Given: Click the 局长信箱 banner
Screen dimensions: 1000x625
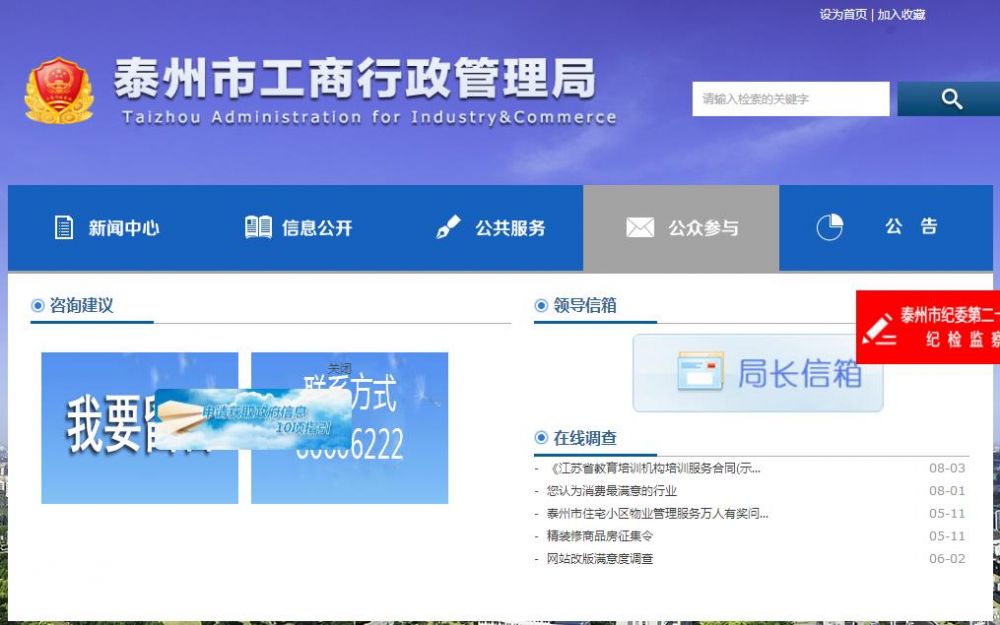Looking at the screenshot, I should point(757,372).
